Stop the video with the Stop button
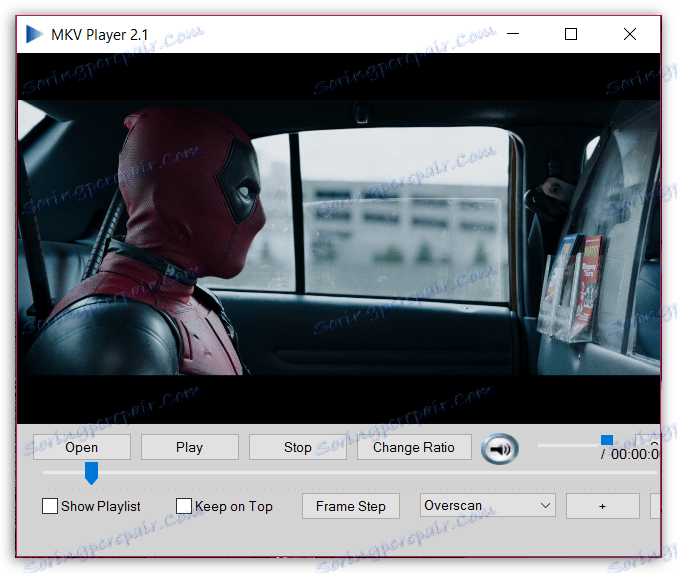This screenshot has height=573, width=677. 297,447
